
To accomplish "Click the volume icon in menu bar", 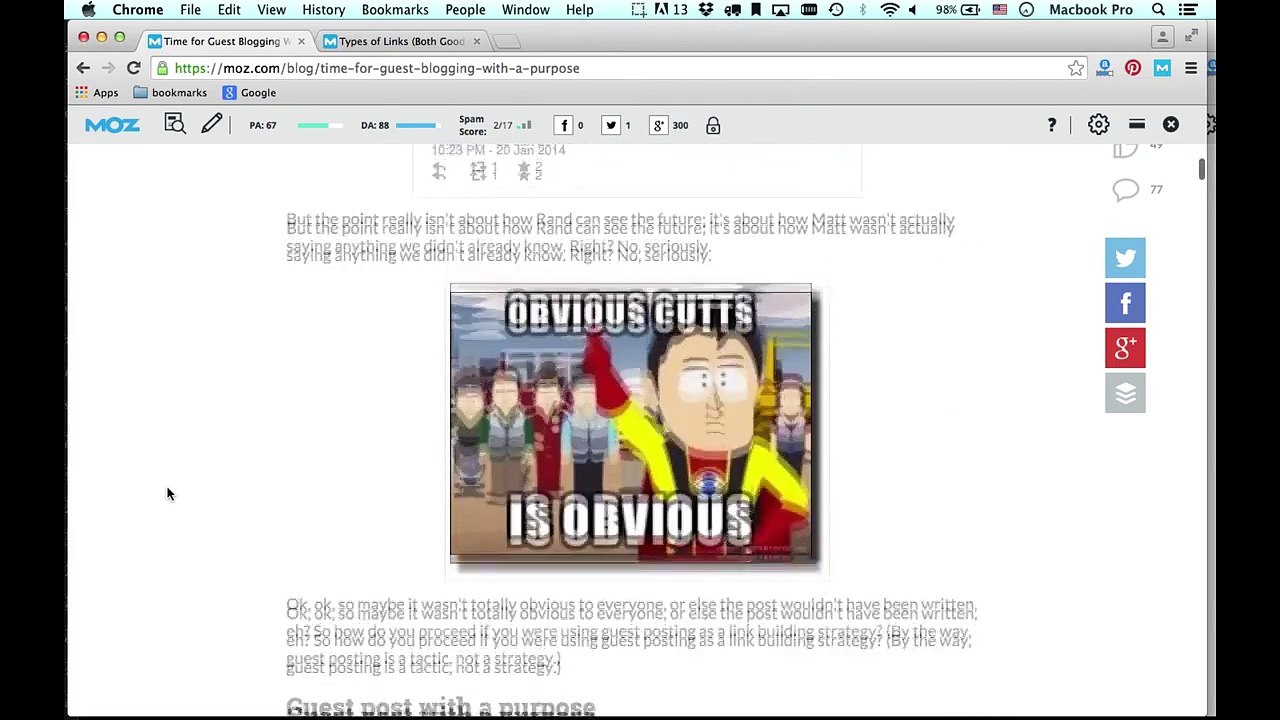I will [912, 10].
